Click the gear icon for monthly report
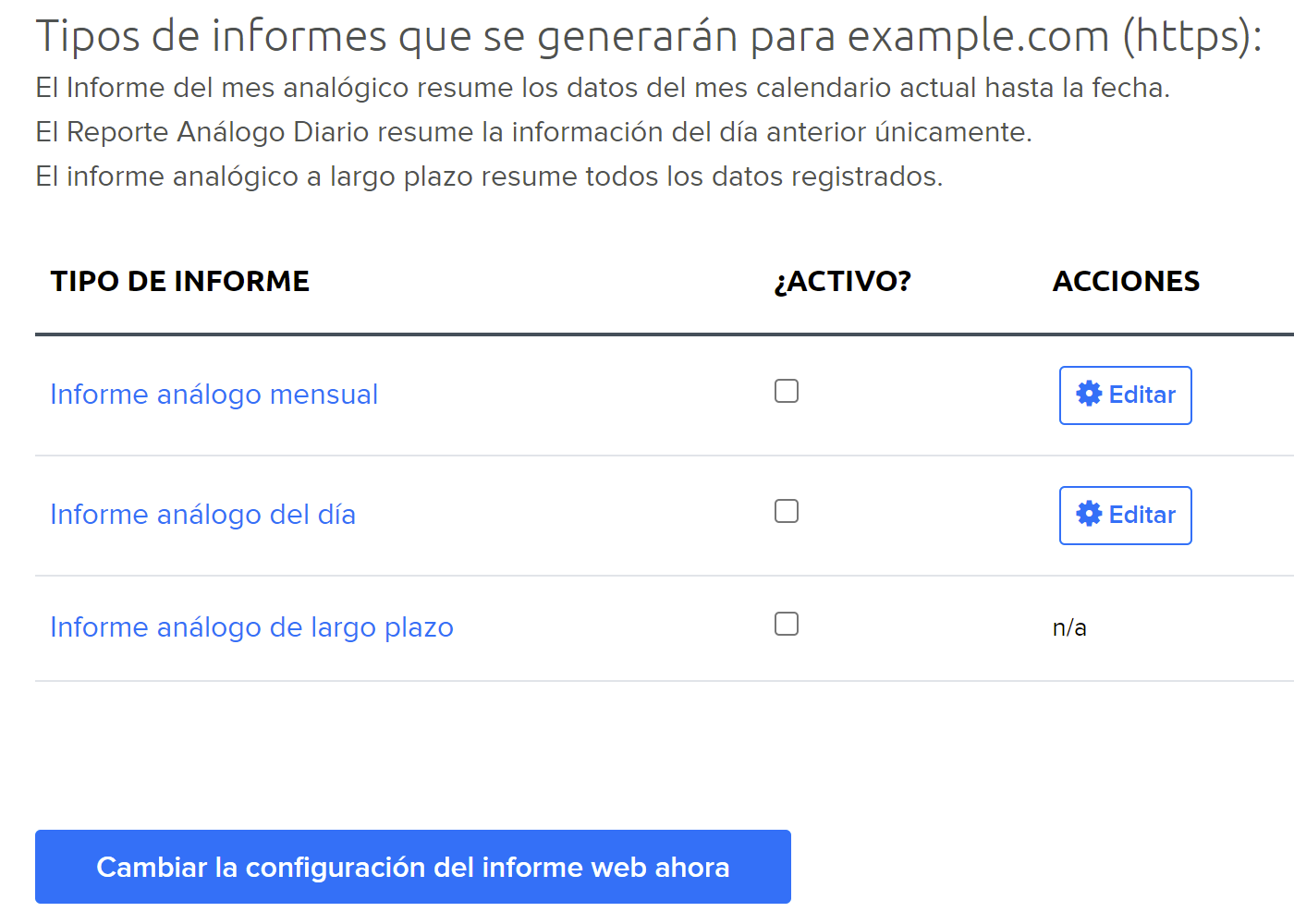 [x=1089, y=394]
